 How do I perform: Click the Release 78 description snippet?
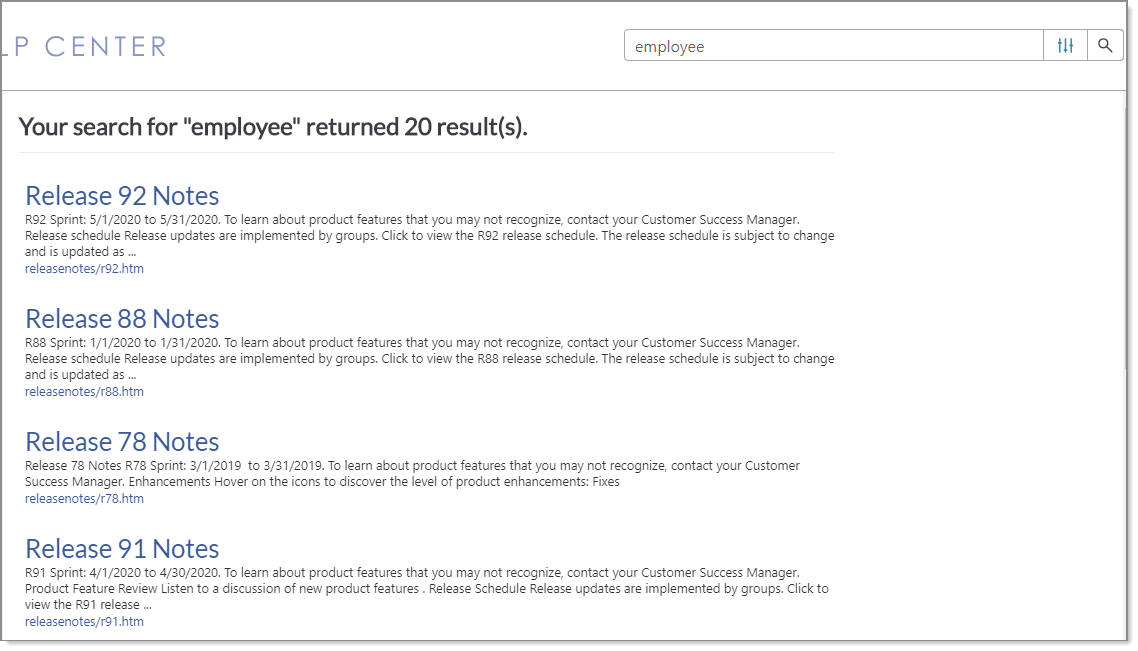[x=412, y=473]
